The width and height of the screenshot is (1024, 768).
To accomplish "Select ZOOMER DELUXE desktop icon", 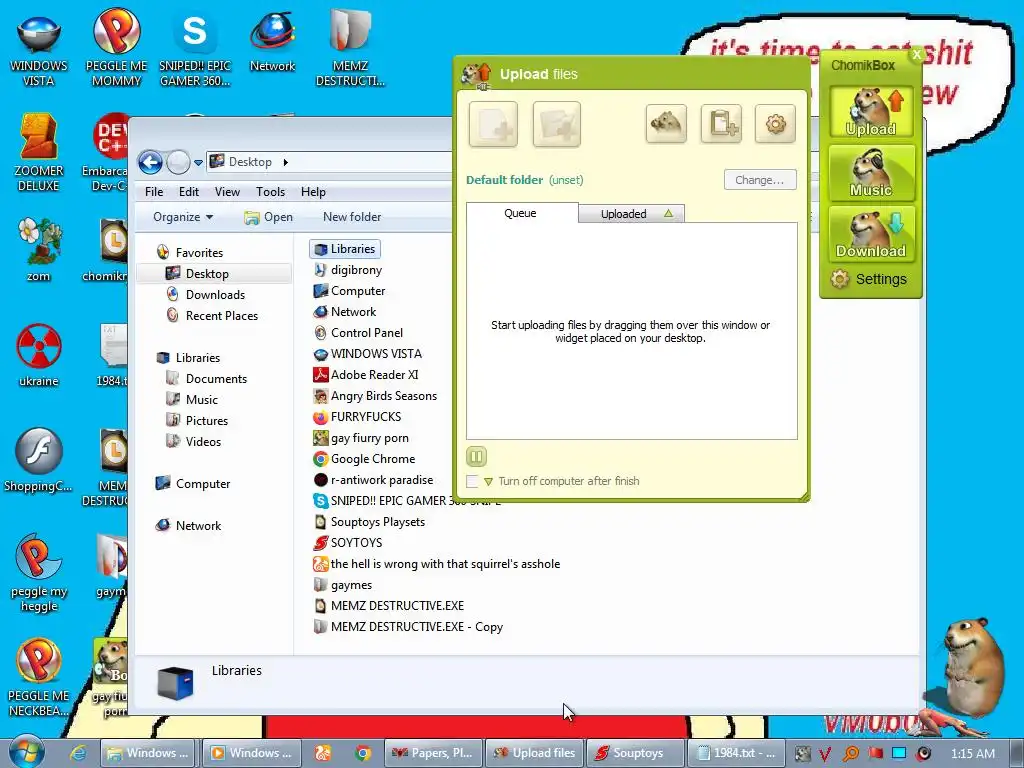I will (39, 152).
